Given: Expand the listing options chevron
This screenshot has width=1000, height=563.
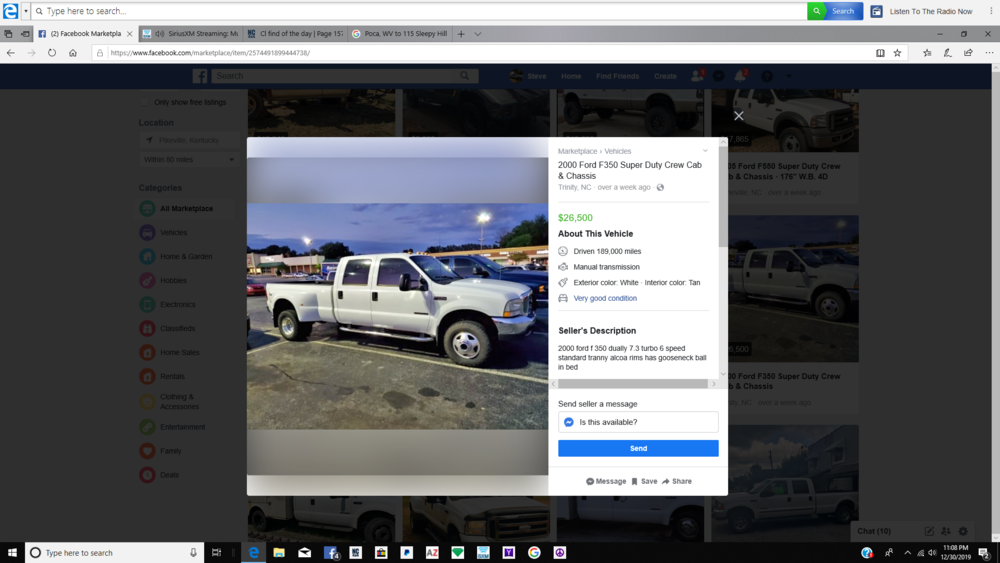Looking at the screenshot, I should (705, 151).
